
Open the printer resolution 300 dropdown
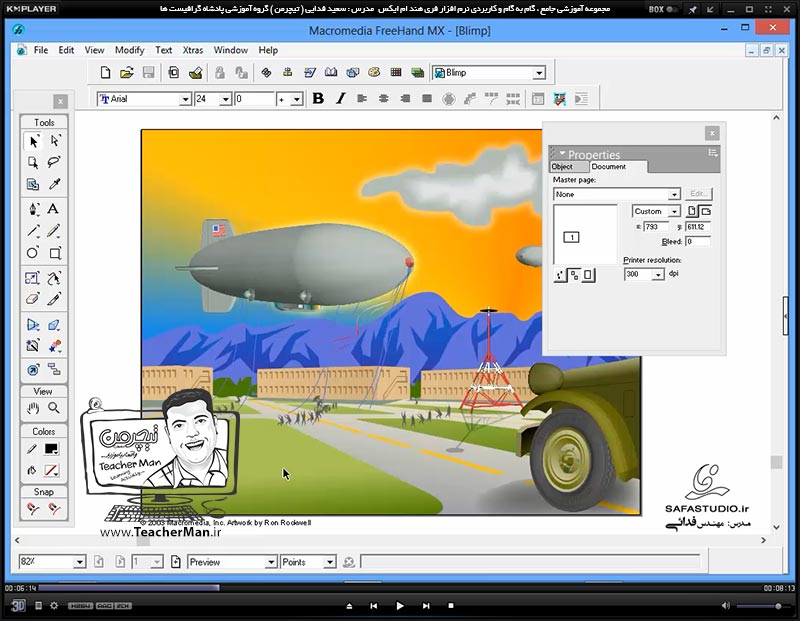point(658,275)
